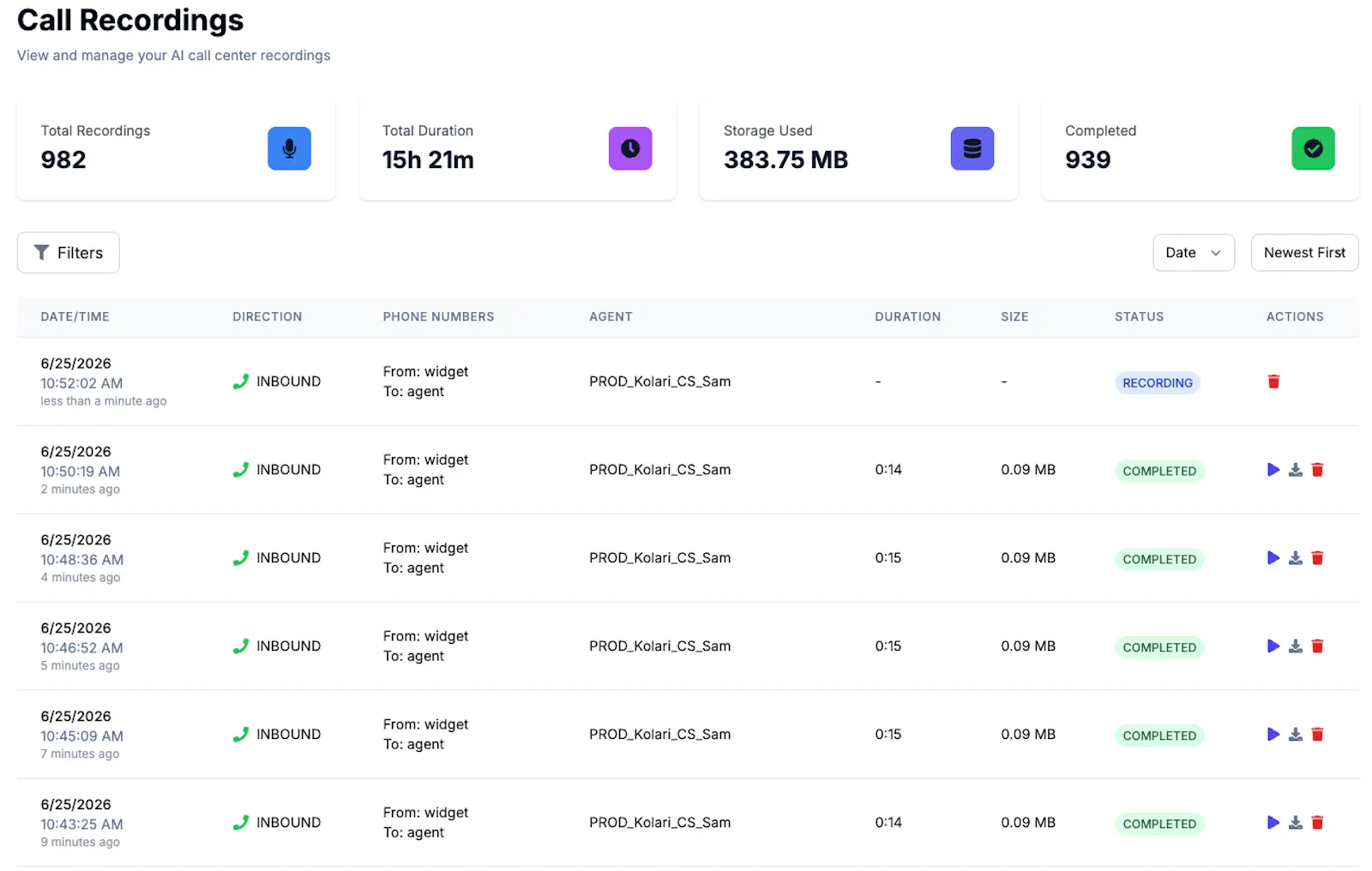The height and width of the screenshot is (871, 1372).
Task: Click the SIZE column header
Action: point(1014,317)
